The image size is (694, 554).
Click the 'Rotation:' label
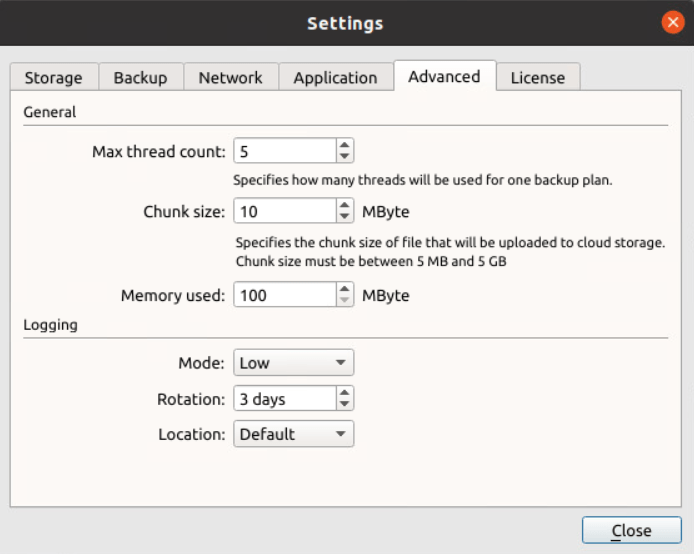click(x=191, y=399)
